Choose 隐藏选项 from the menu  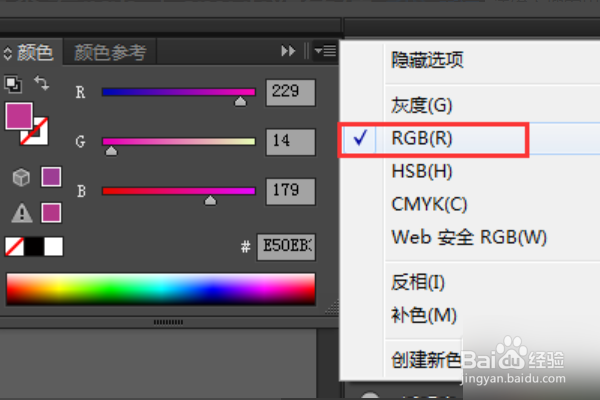[427, 60]
